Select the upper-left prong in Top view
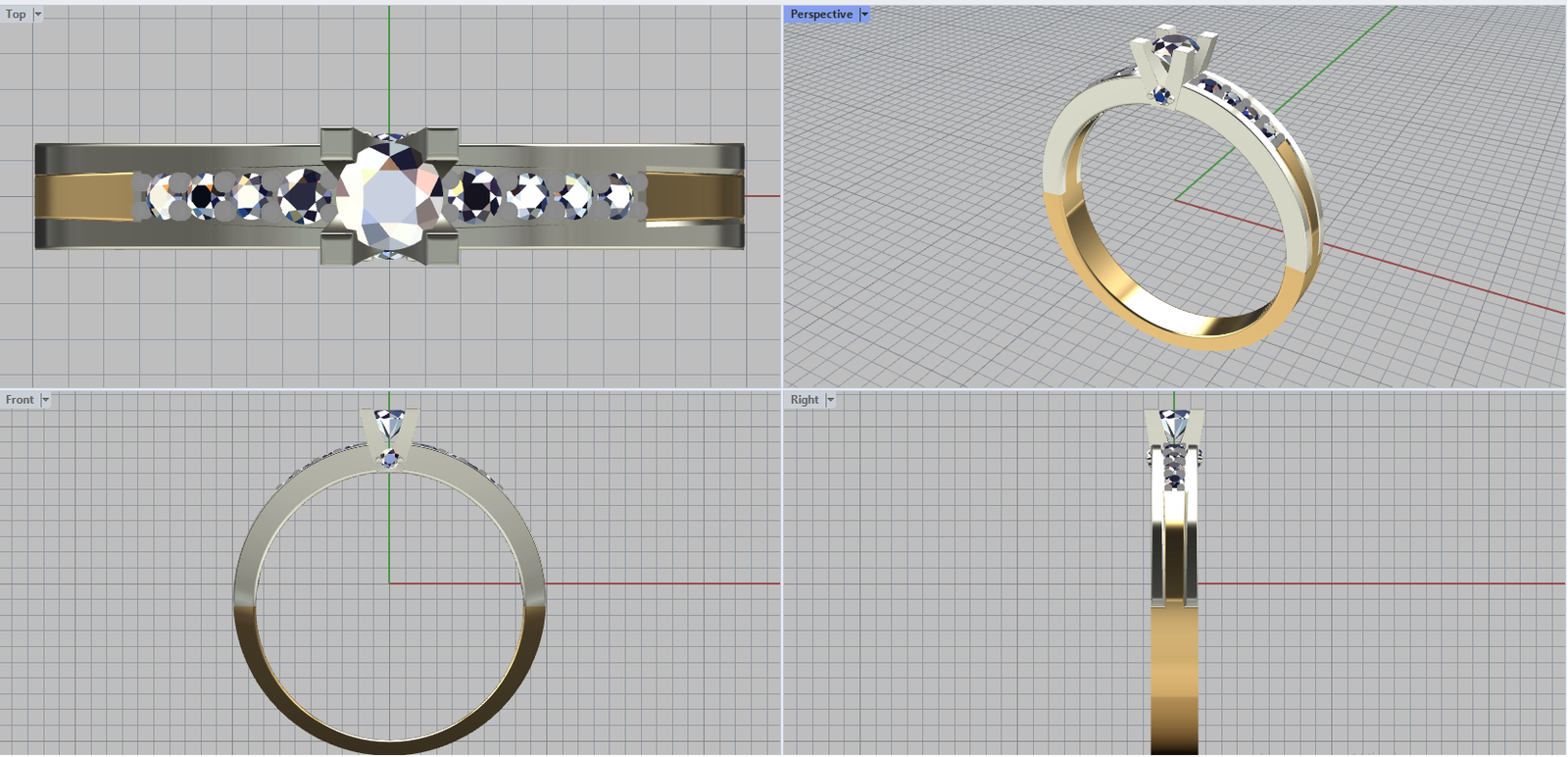Screen dimensions: 1568x757 (x=340, y=147)
